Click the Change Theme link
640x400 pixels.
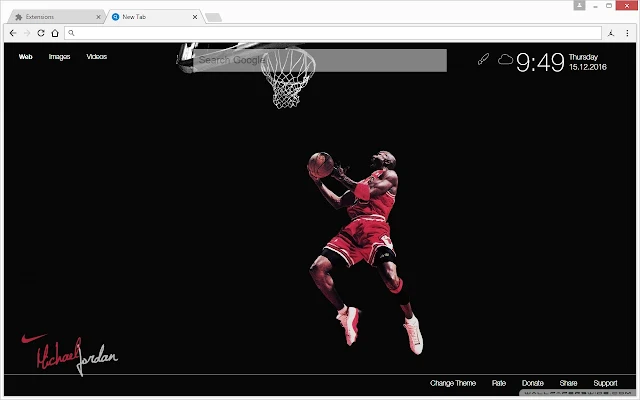(453, 383)
